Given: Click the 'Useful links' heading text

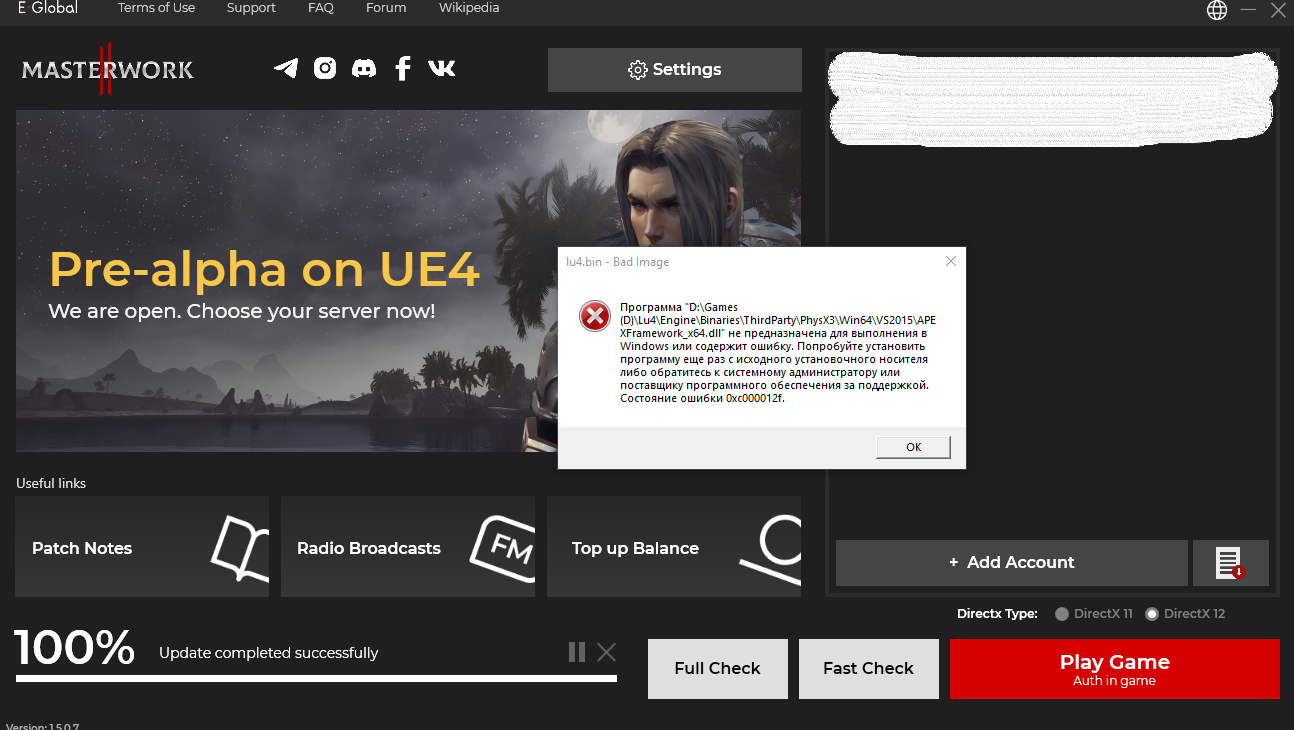Looking at the screenshot, I should tap(51, 483).
